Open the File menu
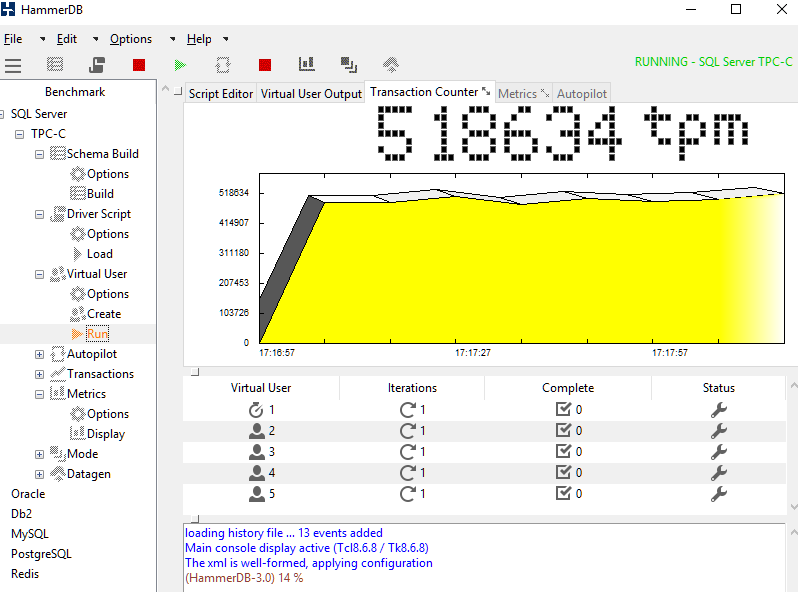Image resolution: width=798 pixels, height=592 pixels. pyautogui.click(x=13, y=39)
